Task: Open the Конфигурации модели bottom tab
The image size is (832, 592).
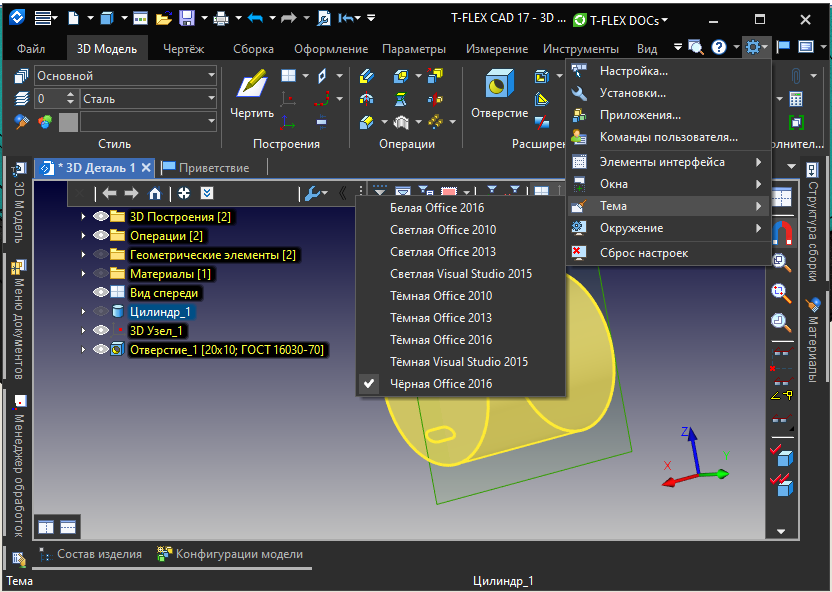Action: [230, 554]
